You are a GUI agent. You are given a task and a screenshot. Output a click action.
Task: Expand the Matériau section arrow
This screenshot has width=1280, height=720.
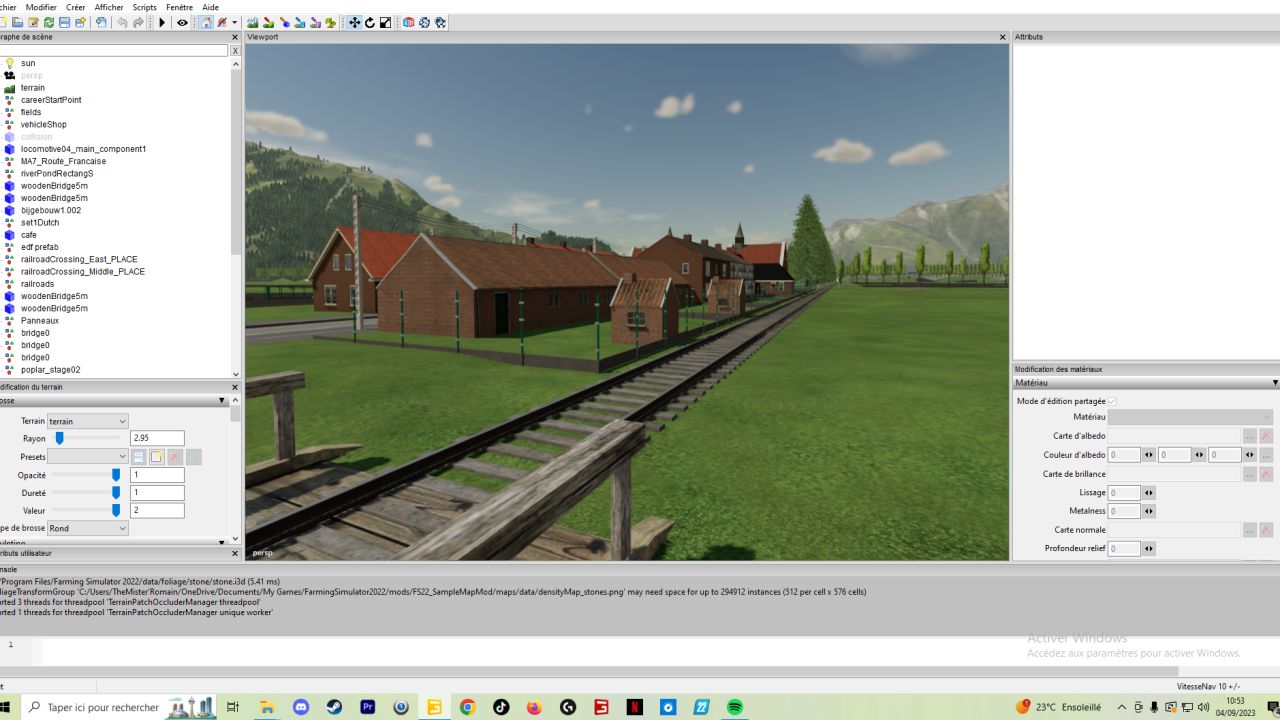pos(1275,383)
